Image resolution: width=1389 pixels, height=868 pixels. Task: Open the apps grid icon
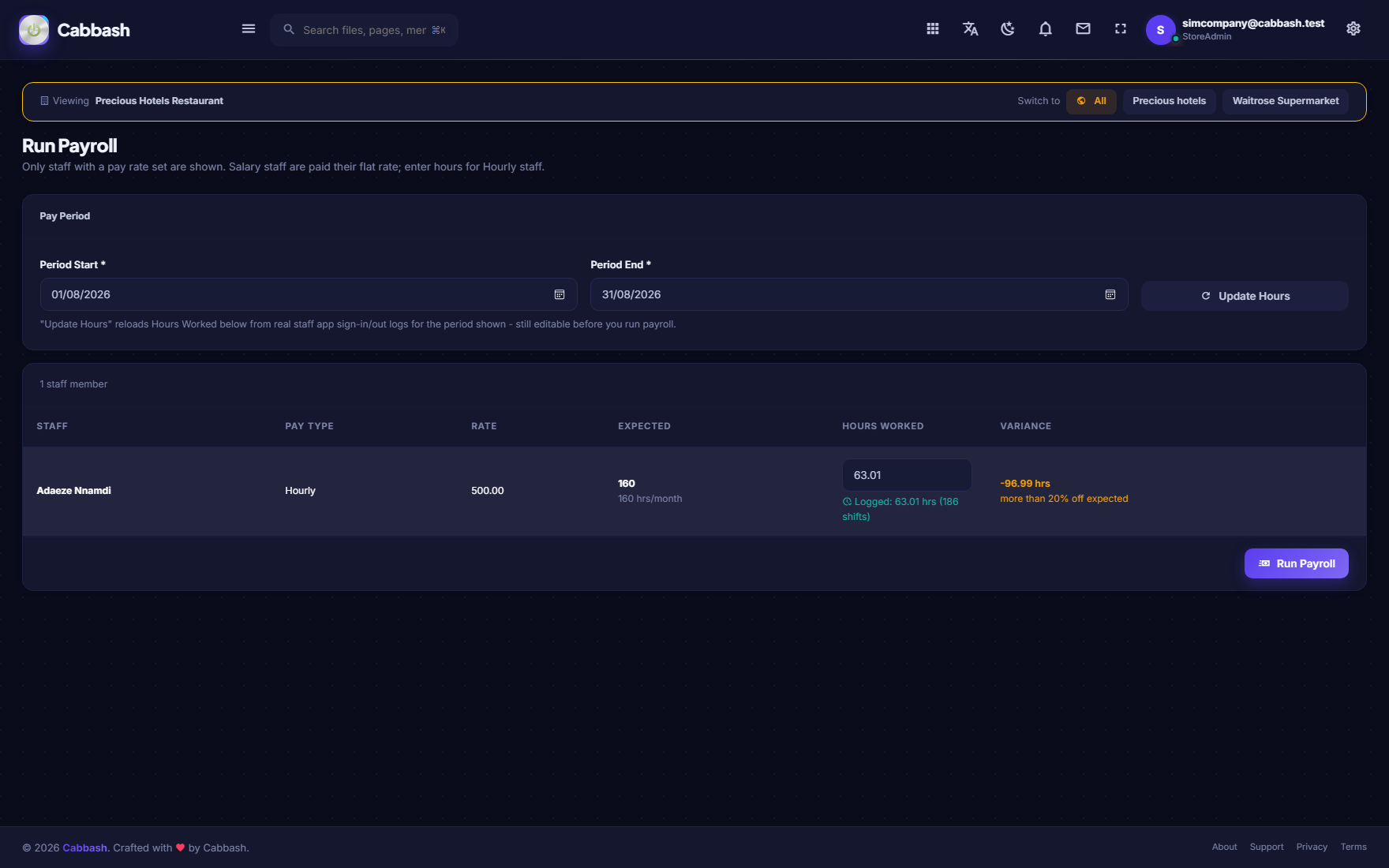tap(933, 29)
